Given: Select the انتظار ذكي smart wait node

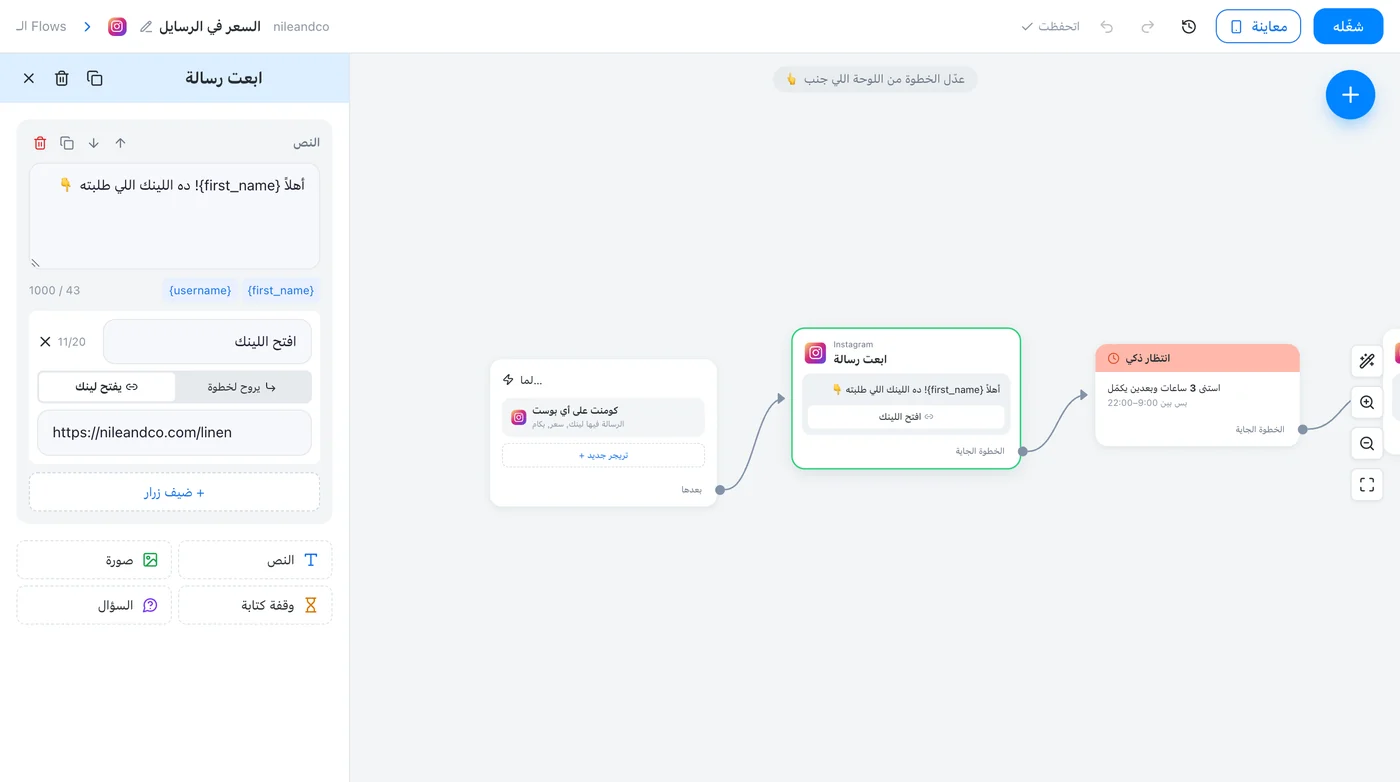Looking at the screenshot, I should tap(1197, 395).
